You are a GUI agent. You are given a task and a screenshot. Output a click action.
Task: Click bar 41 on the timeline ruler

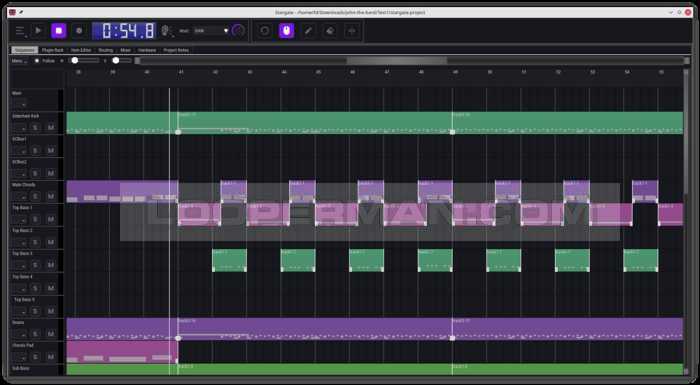click(181, 72)
